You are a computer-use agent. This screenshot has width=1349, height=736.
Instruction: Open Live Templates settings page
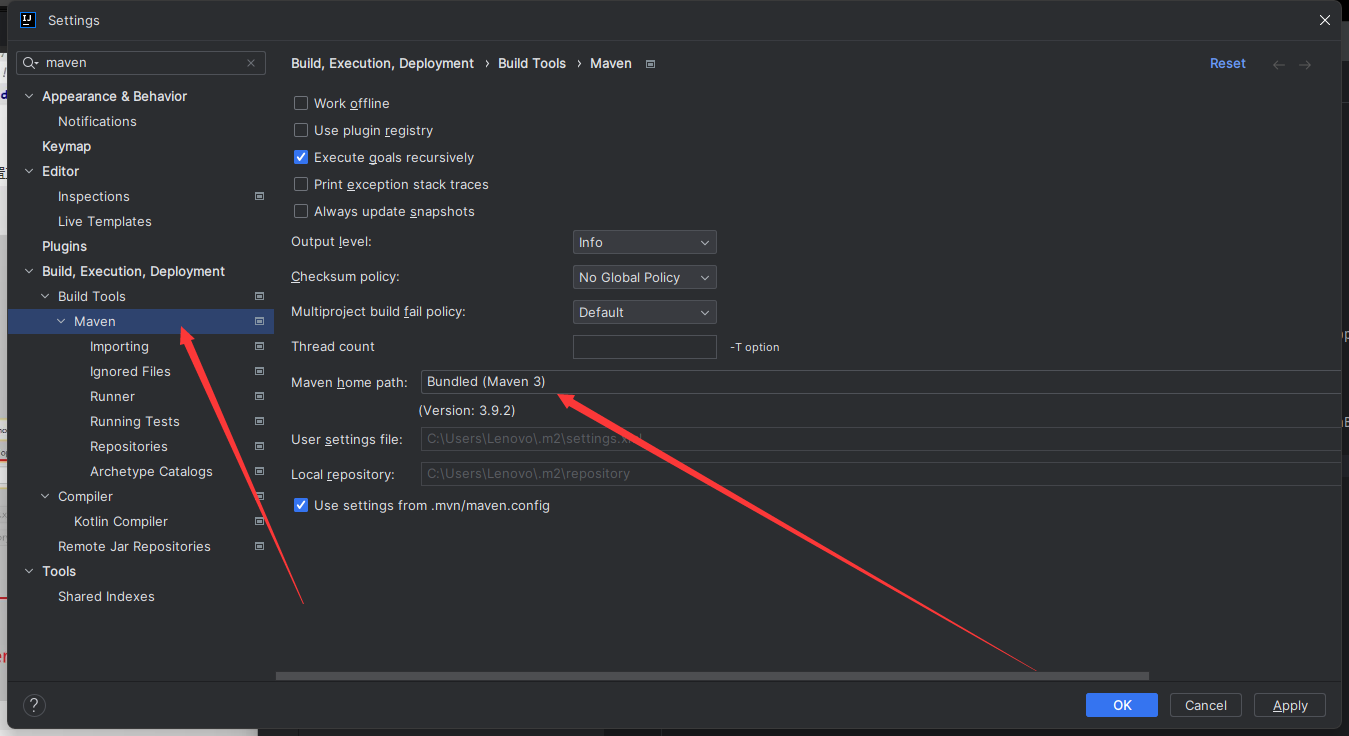(x=105, y=221)
